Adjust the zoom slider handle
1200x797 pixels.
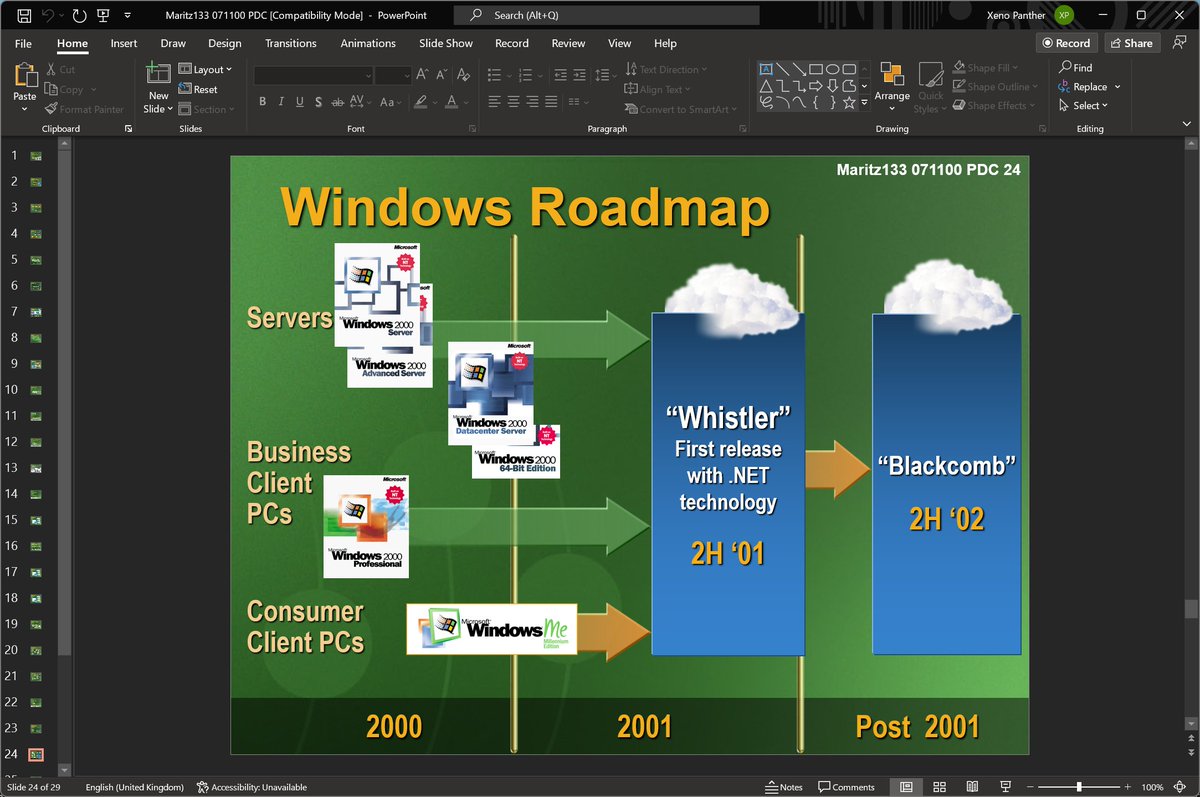(1078, 787)
